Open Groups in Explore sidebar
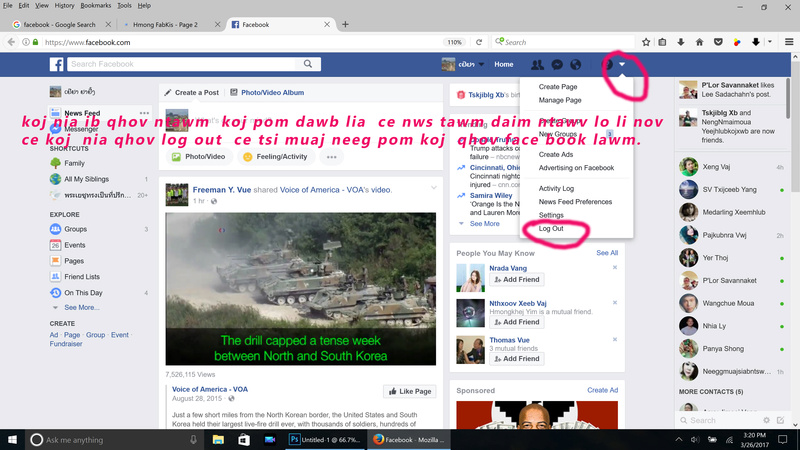The width and height of the screenshot is (800, 450). click(76, 229)
